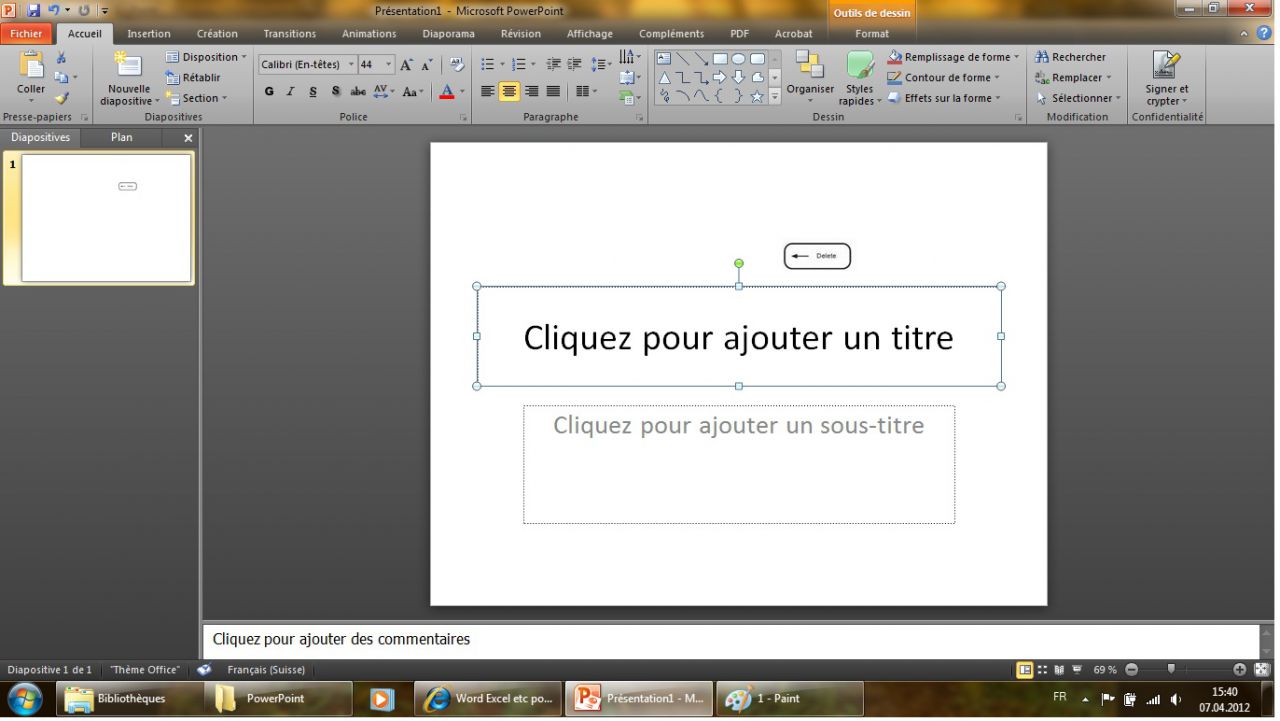Image resolution: width=1280 pixels, height=721 pixels.
Task: Select the star shape in the shapes gallery
Action: 757,97
